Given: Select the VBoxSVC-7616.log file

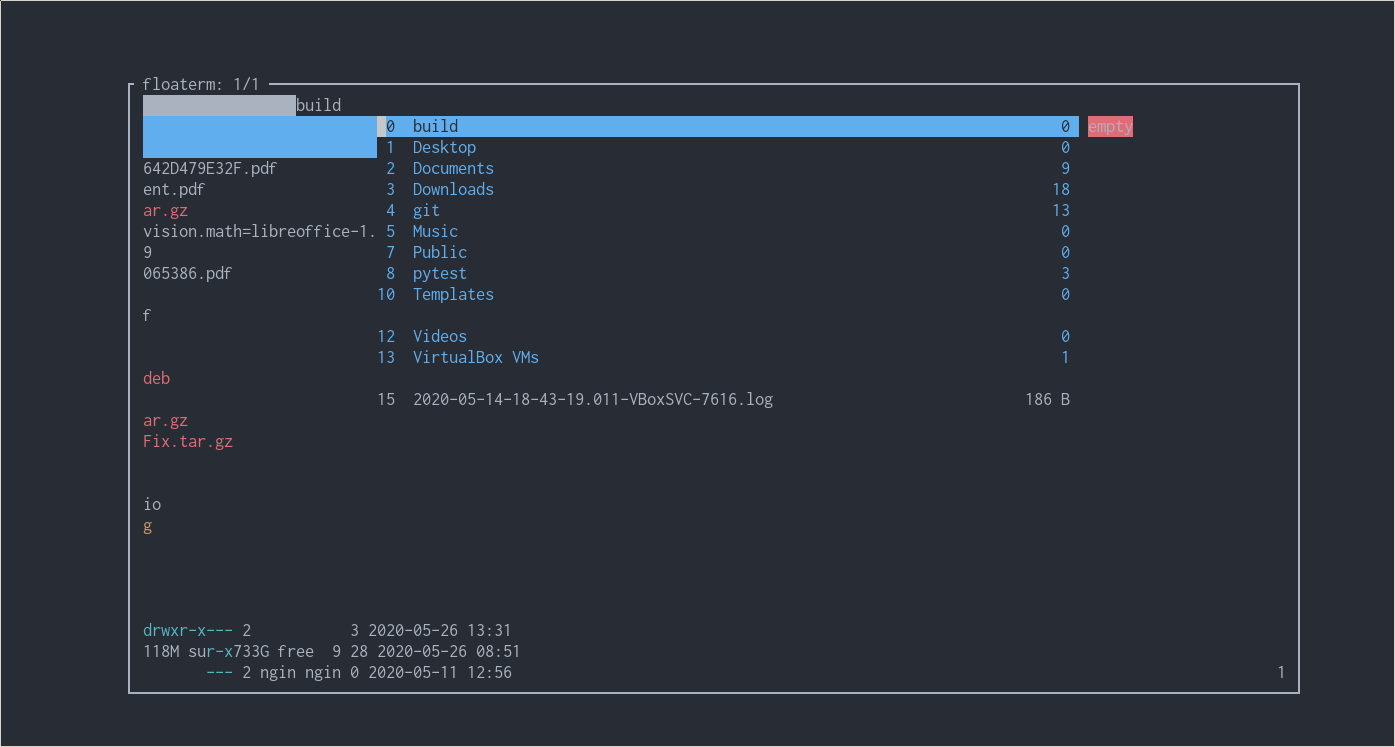Looking at the screenshot, I should click(x=592, y=399).
